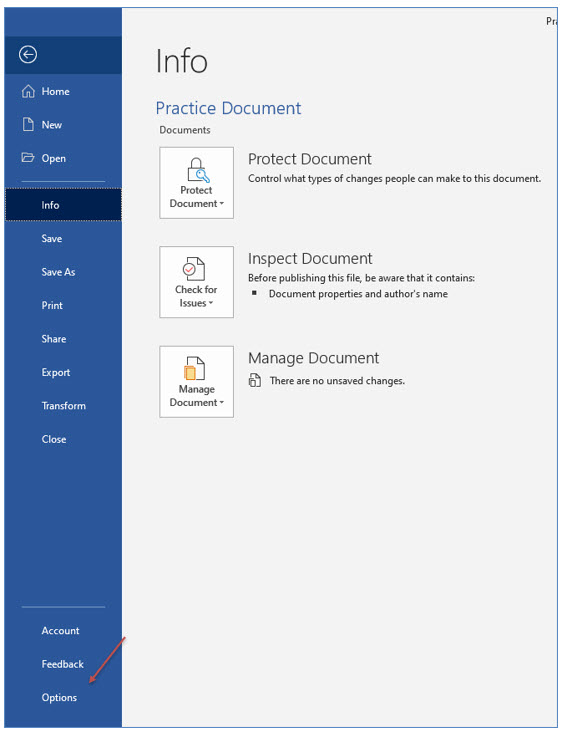
Task: Click the Open folder icon
Action: pyautogui.click(x=28, y=157)
